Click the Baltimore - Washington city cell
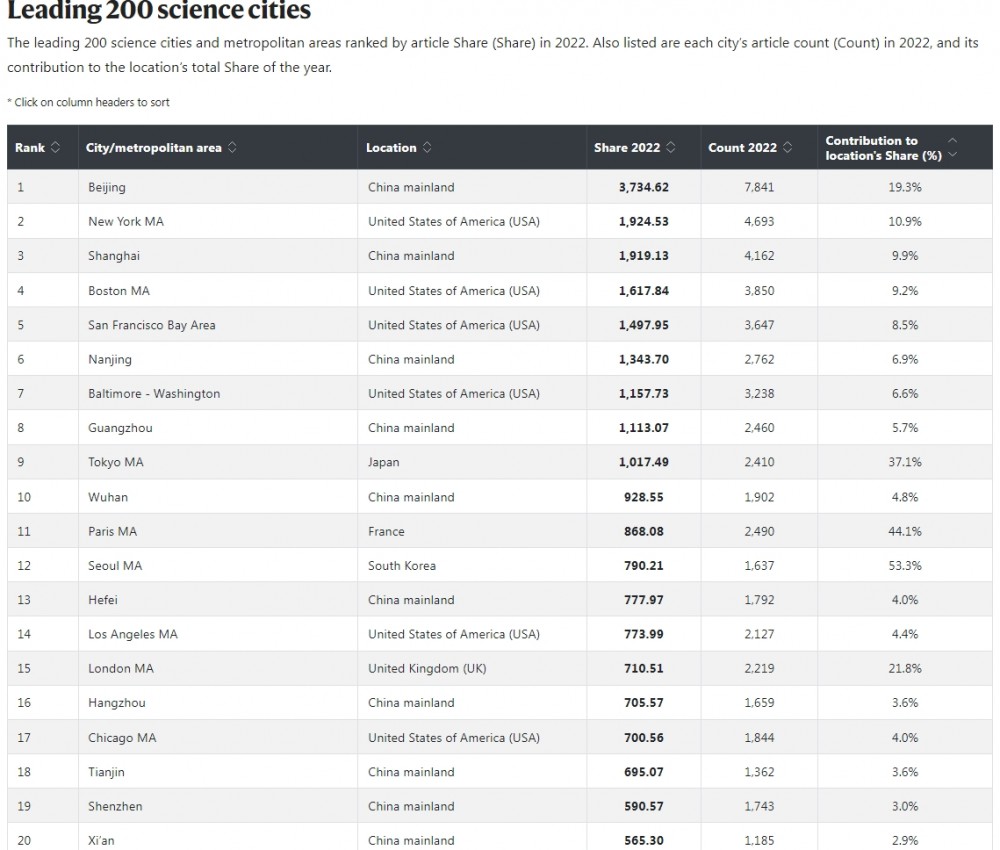 point(154,394)
